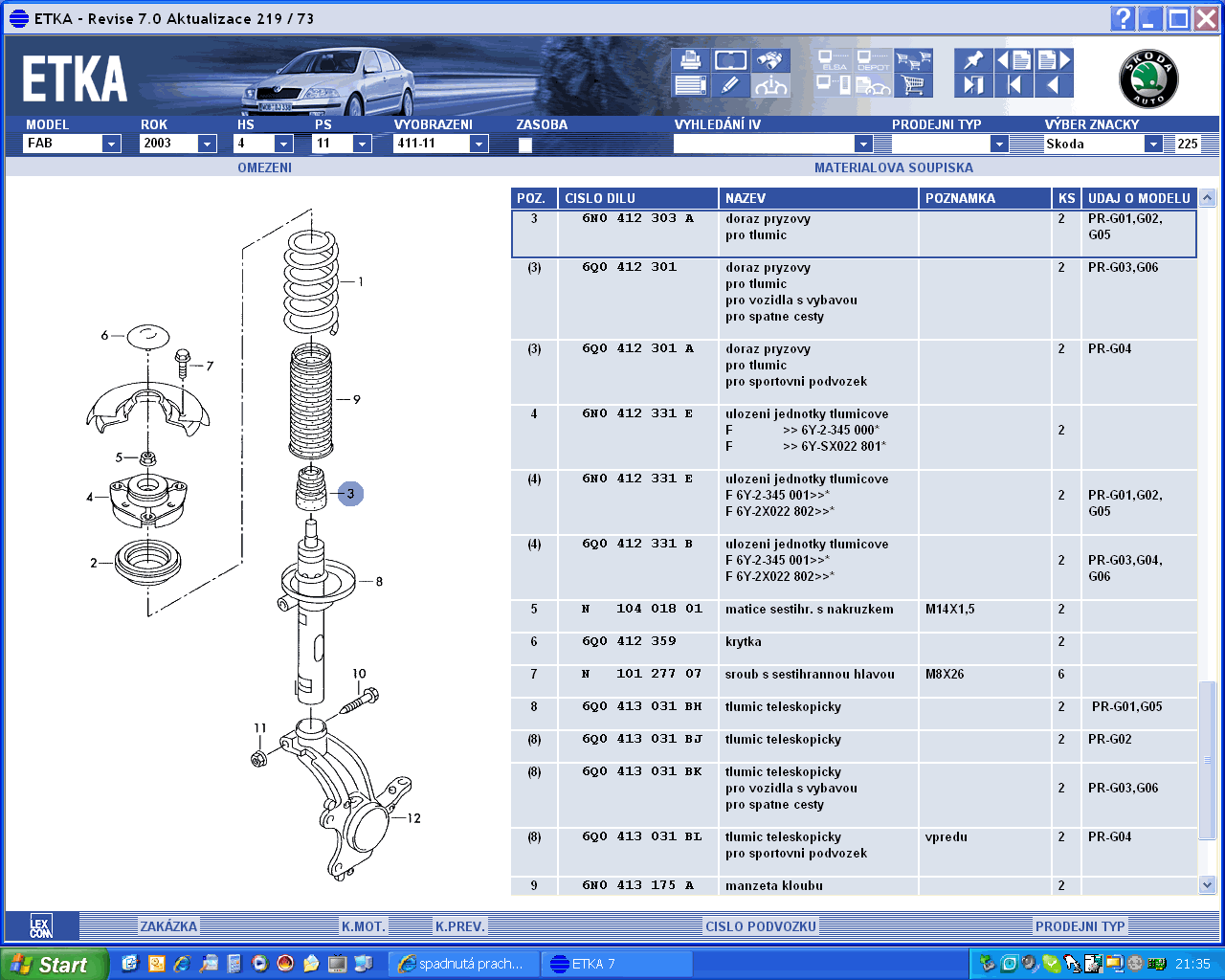Select part number 6Q0 412 301 A
This screenshot has width=1225, height=980.
click(637, 349)
